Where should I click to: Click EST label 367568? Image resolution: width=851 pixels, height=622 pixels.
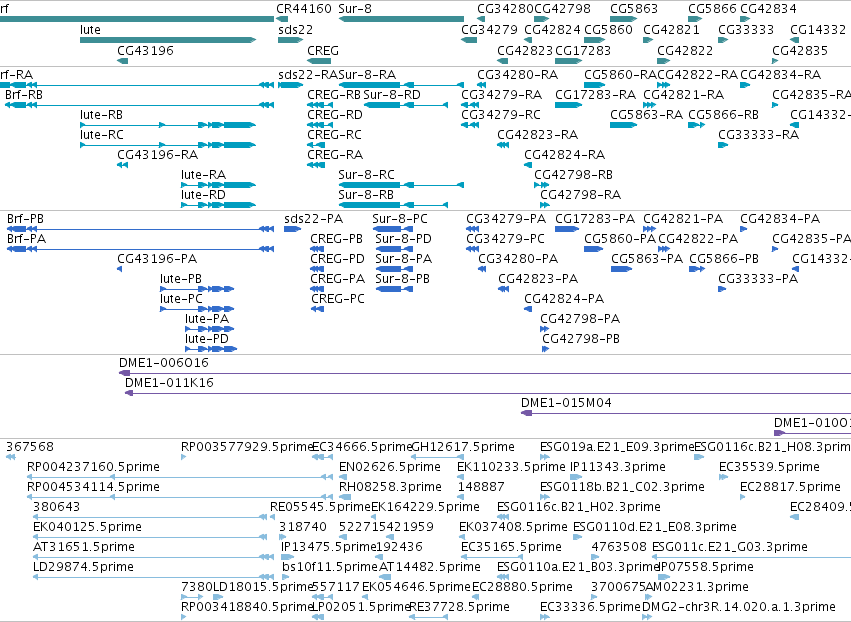coord(30,447)
